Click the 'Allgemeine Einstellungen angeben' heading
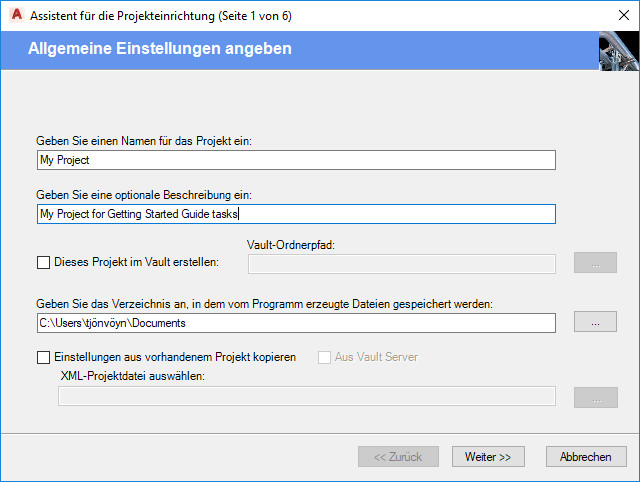 (160, 48)
